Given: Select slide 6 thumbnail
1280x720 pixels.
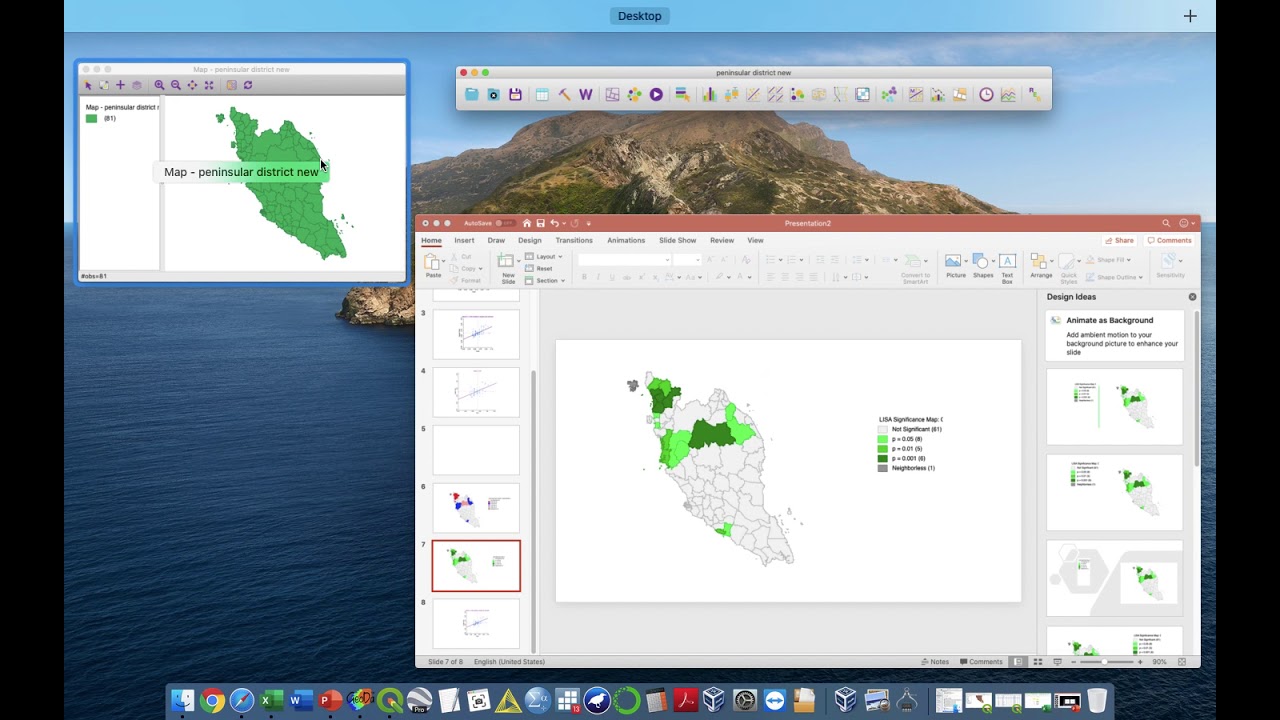Looking at the screenshot, I should pos(476,507).
